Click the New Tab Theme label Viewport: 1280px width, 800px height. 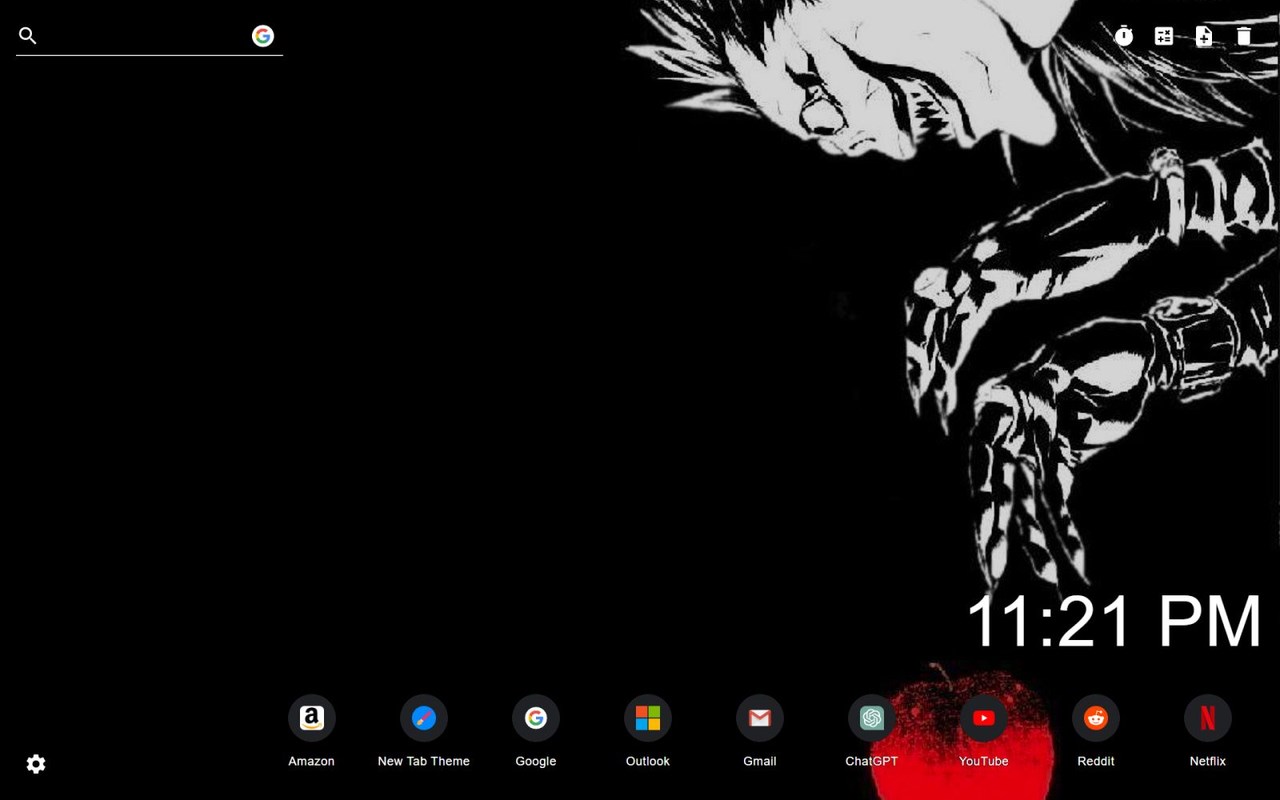pyautogui.click(x=424, y=761)
